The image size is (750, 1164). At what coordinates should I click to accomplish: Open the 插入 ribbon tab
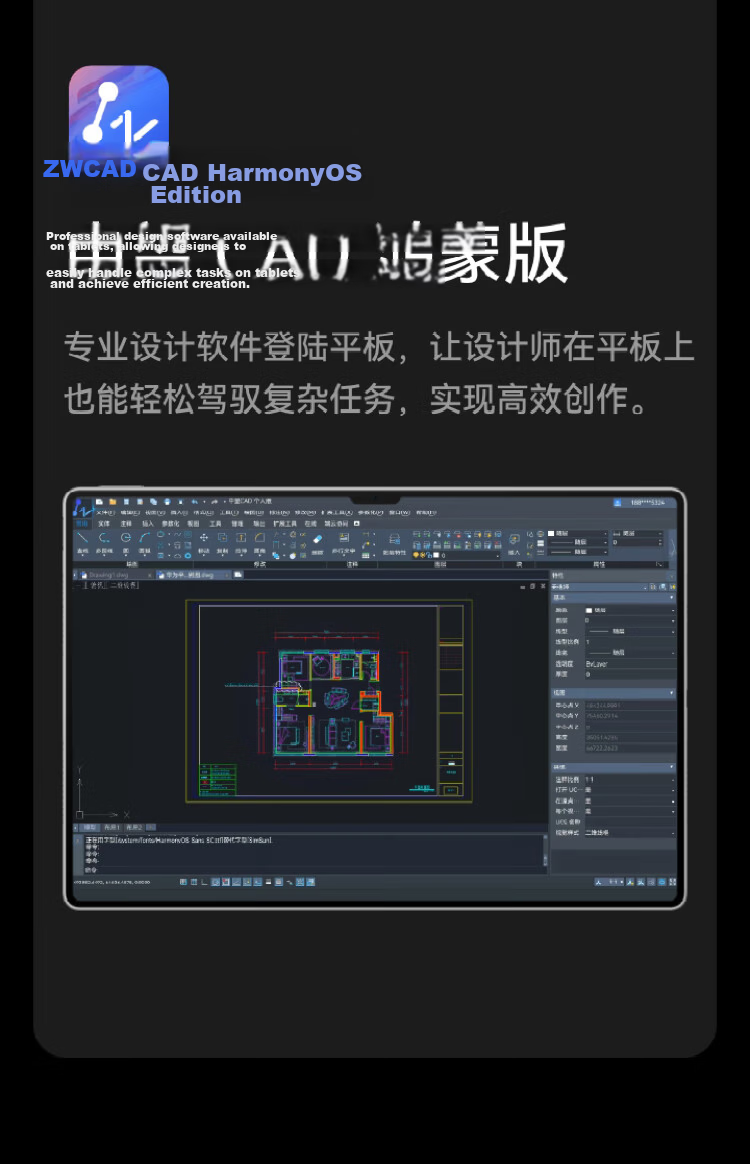148,523
